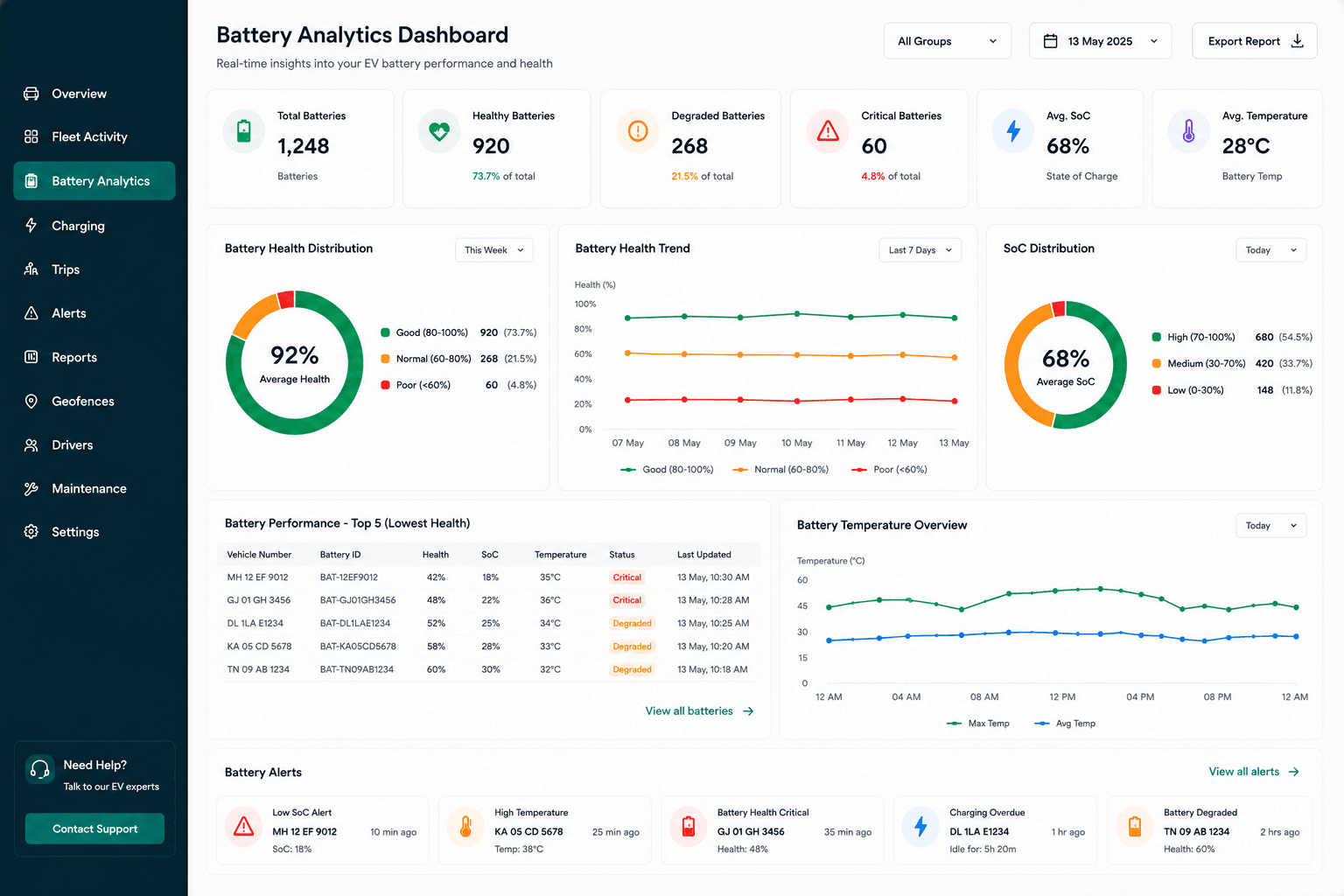The height and width of the screenshot is (896, 1344).
Task: Click the Settings gear icon
Action: [x=31, y=531]
